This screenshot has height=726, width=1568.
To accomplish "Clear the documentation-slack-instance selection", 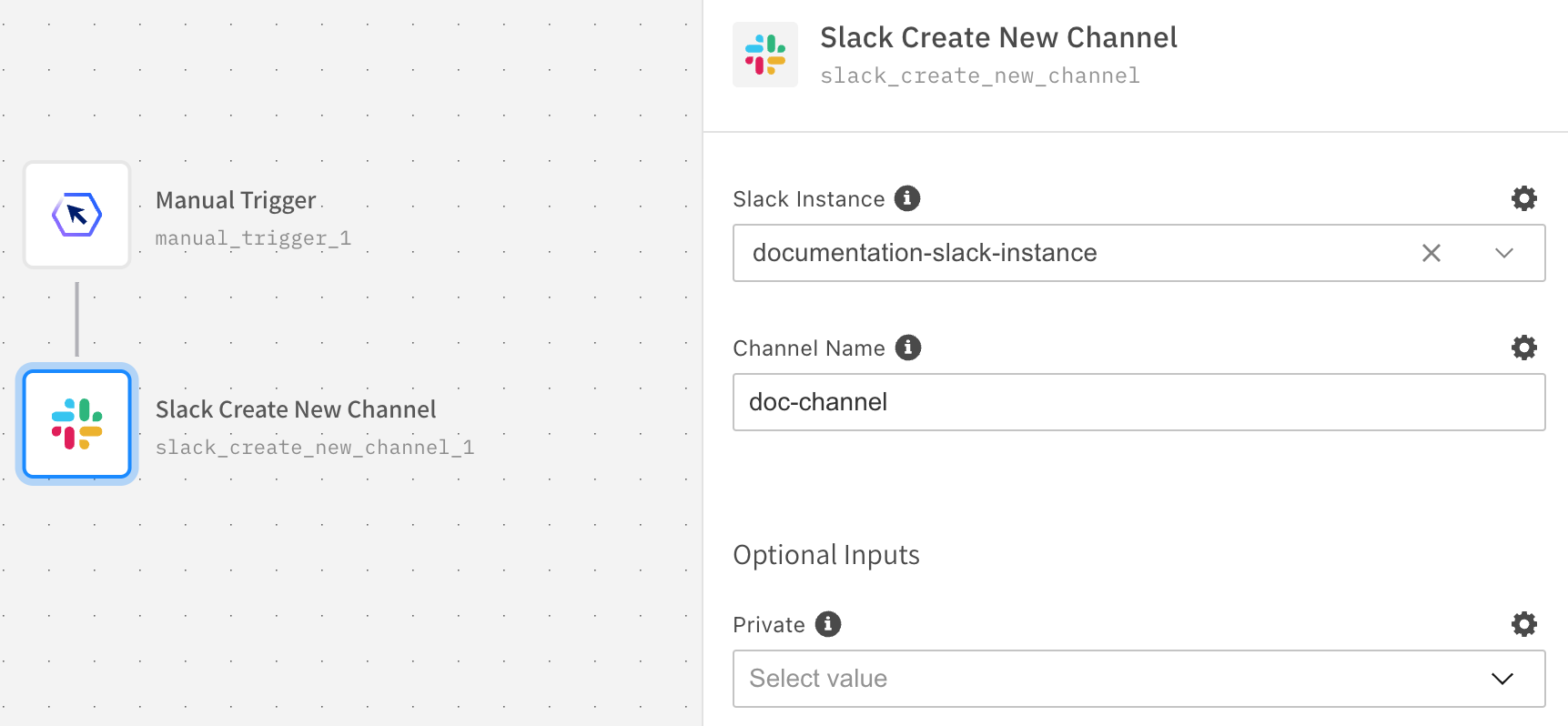I will click(x=1431, y=253).
